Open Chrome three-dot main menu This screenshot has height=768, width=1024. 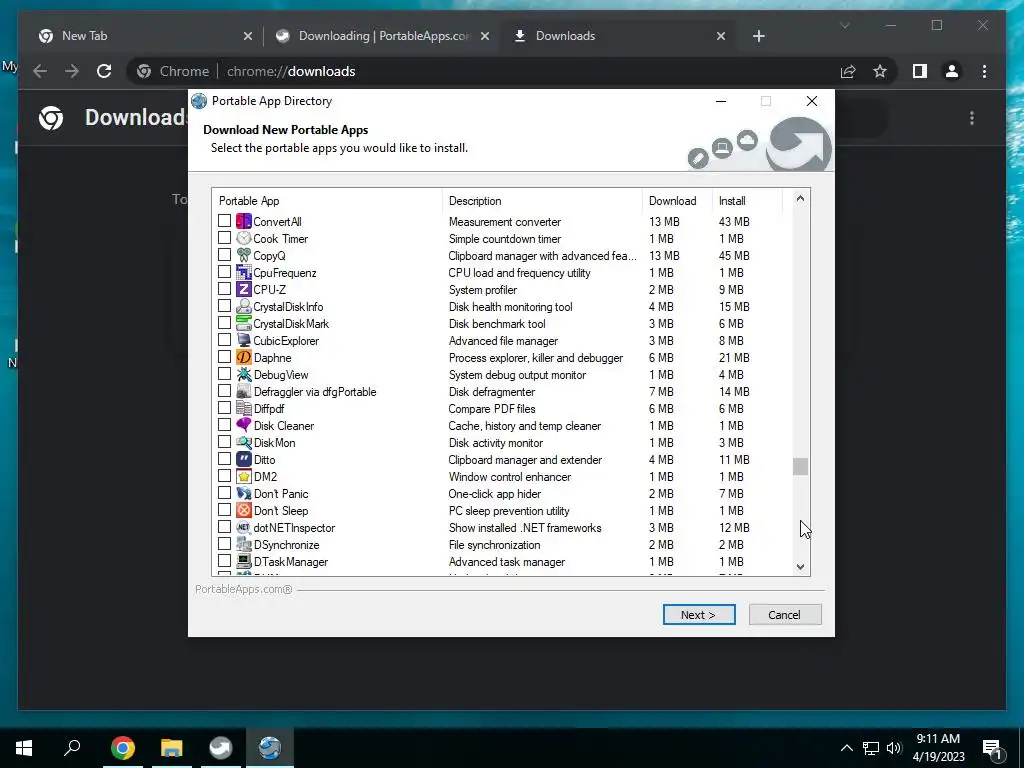click(984, 71)
